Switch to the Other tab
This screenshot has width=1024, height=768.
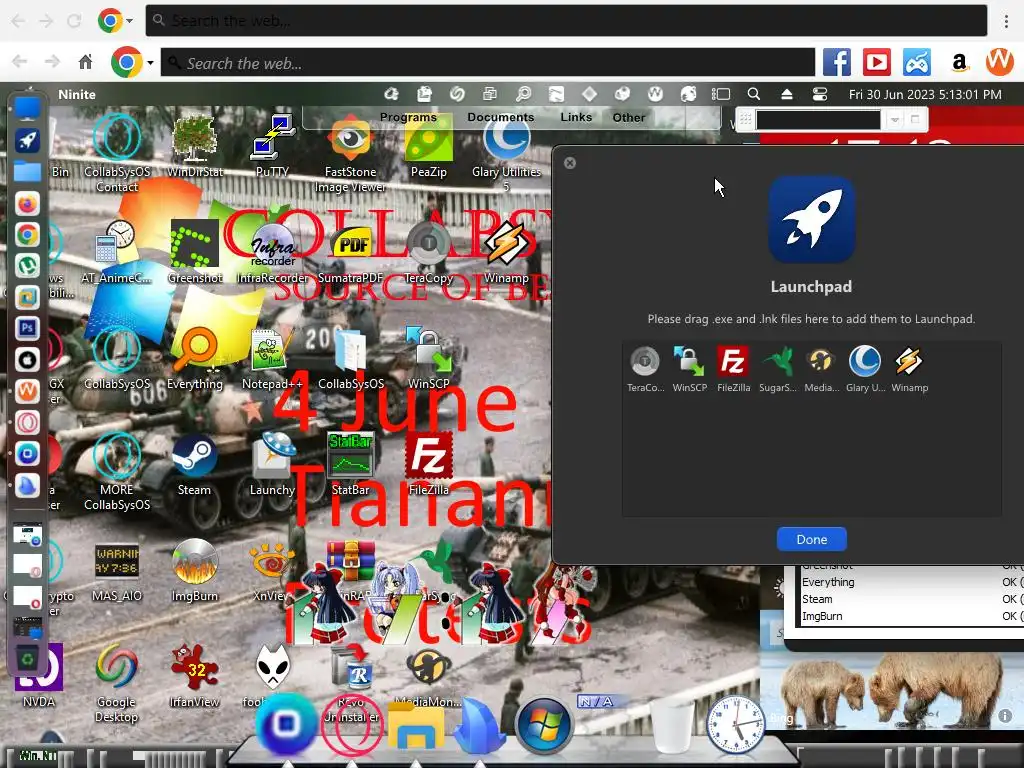628,117
